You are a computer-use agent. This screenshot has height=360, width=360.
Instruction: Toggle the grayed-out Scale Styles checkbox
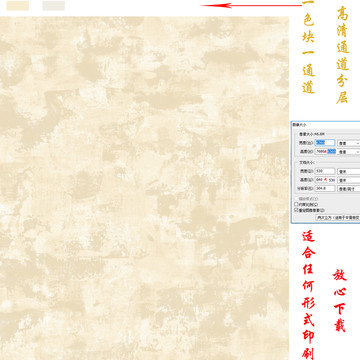coord(296,199)
